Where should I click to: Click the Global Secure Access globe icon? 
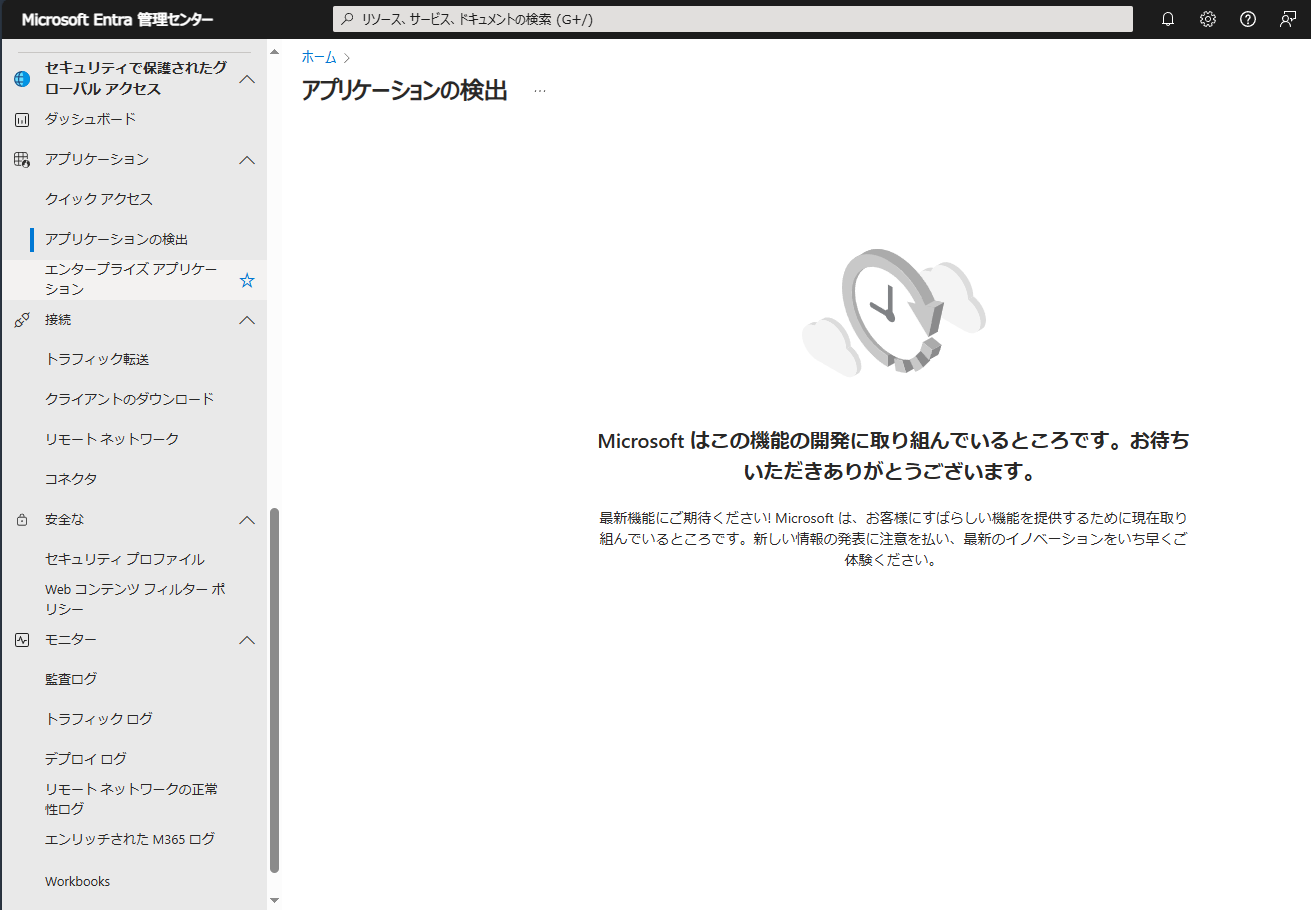point(22,79)
